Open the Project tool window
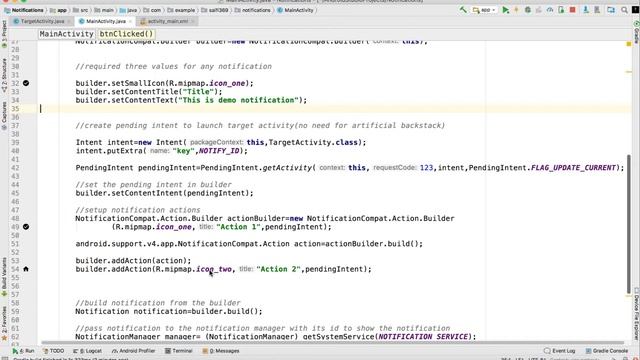The image size is (640, 360). (4, 35)
